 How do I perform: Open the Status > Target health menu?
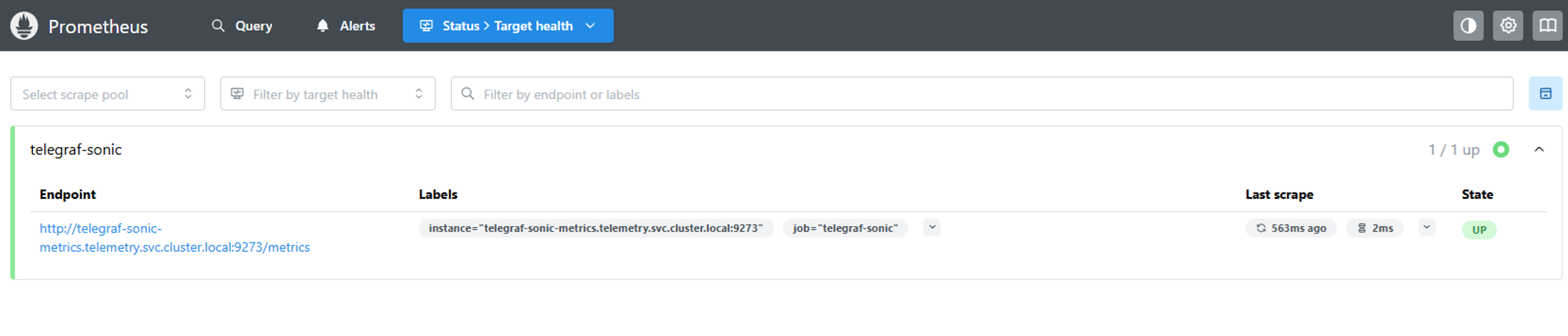[508, 26]
